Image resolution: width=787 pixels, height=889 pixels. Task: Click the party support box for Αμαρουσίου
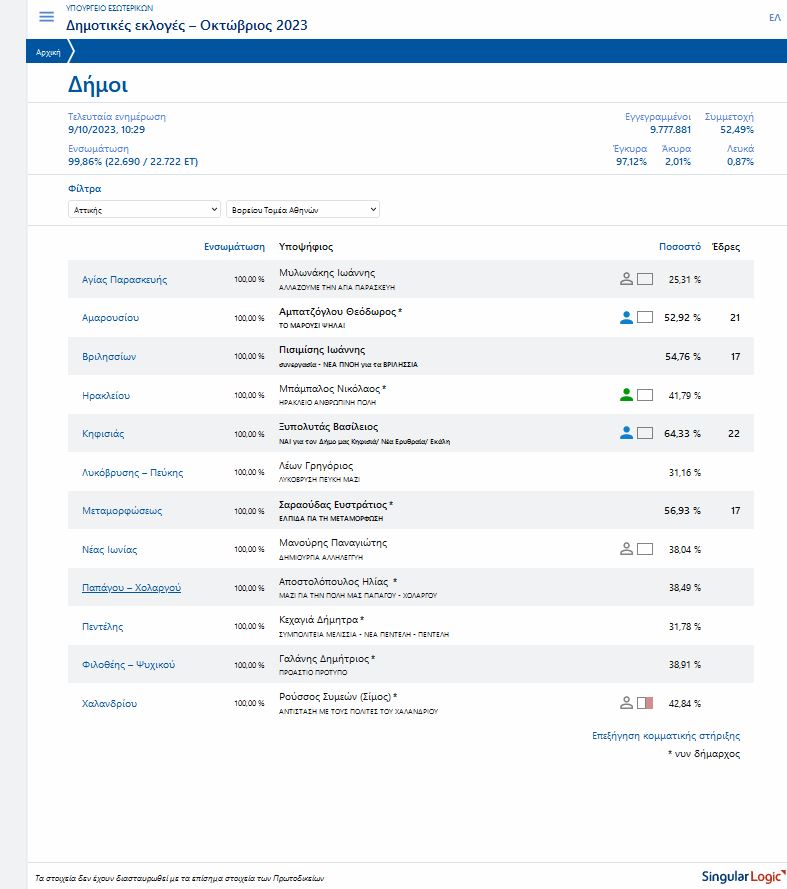[645, 317]
